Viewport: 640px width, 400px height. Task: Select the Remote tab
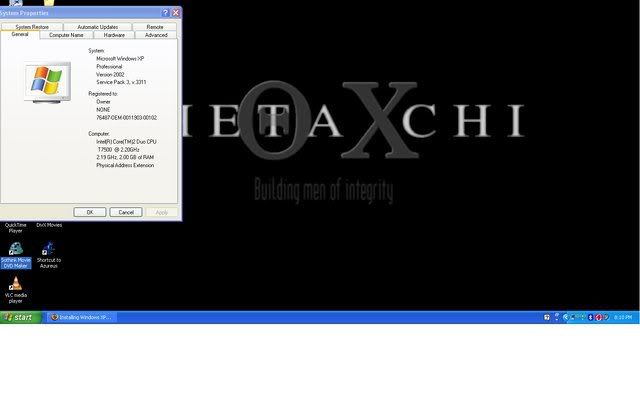click(x=155, y=27)
